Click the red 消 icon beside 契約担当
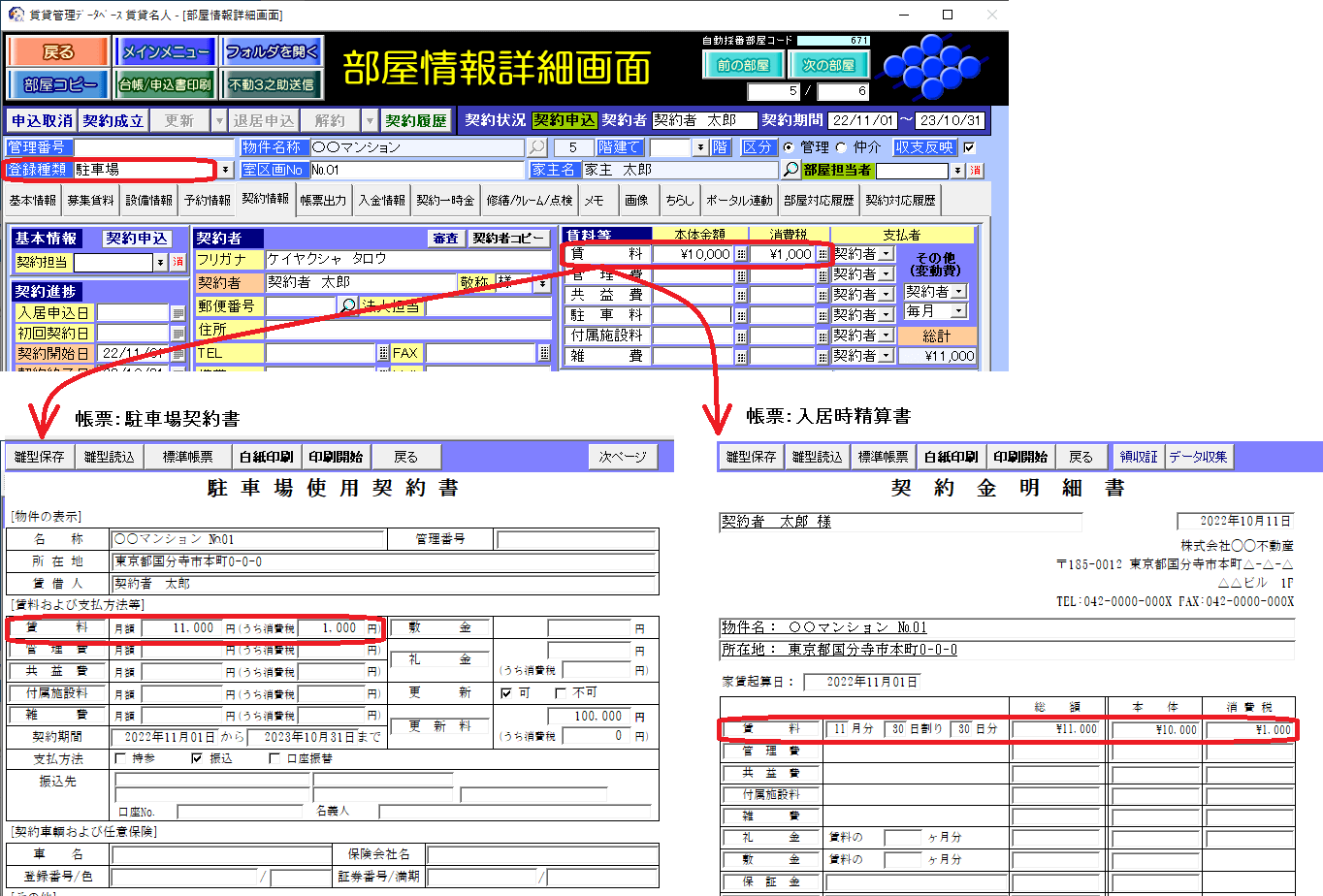 (x=177, y=262)
